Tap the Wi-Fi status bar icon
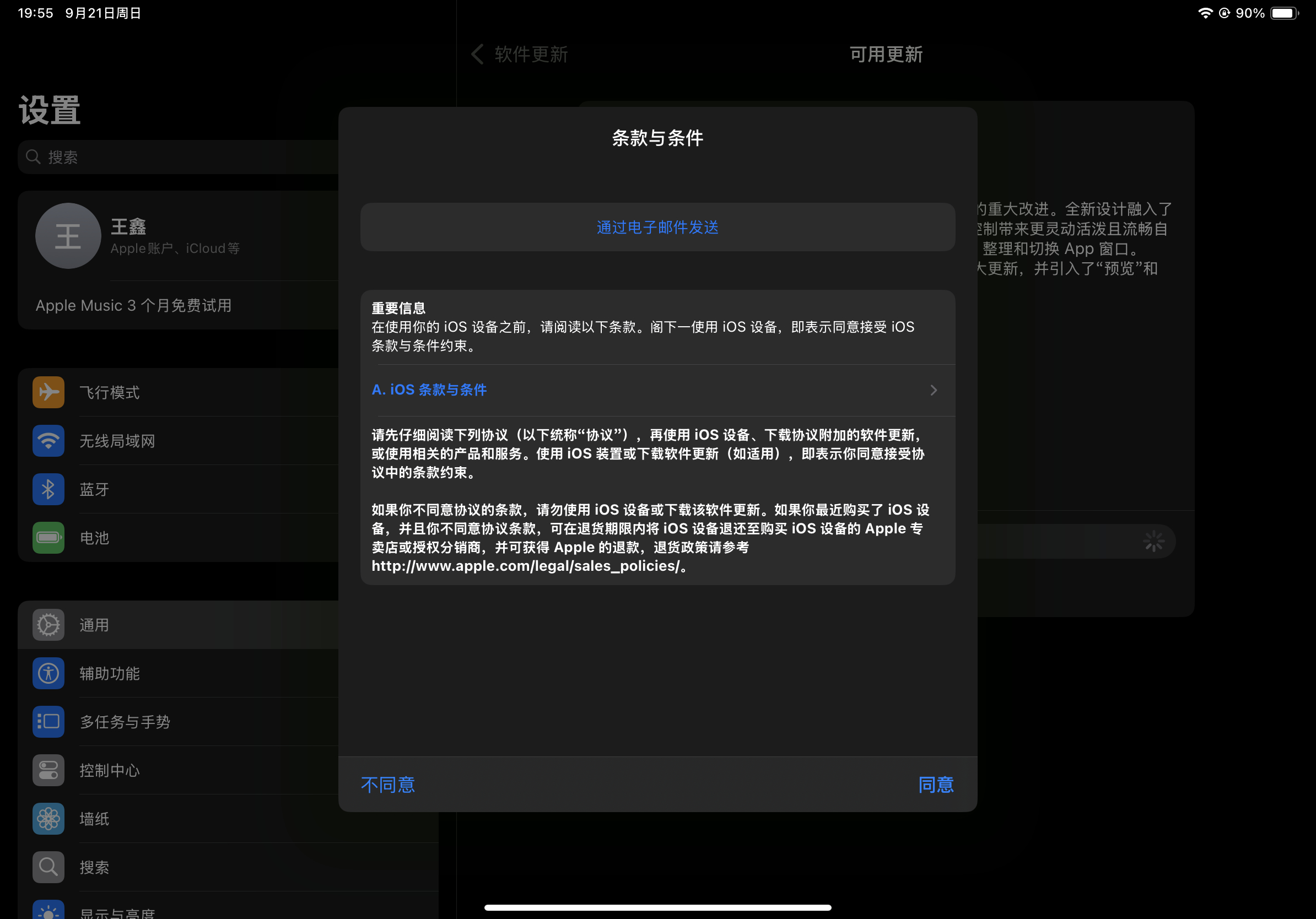 tap(1205, 13)
